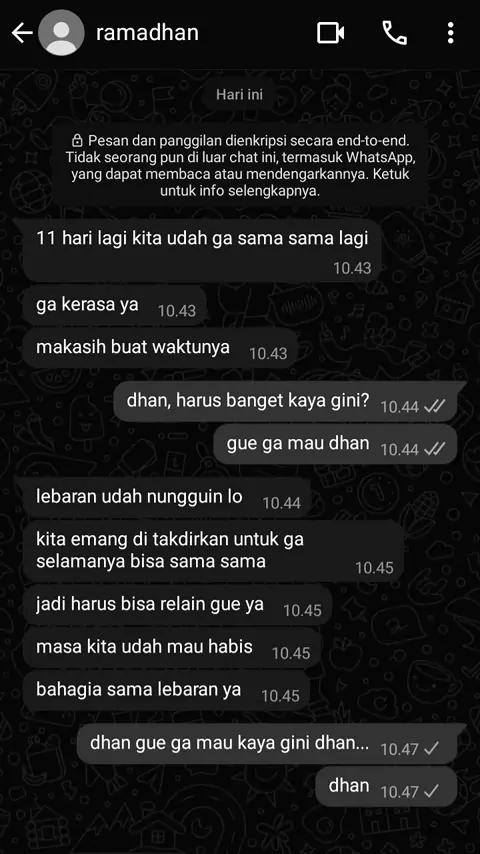This screenshot has width=480, height=854.
Task: Start a voice call with ramadhan
Action: click(395, 33)
